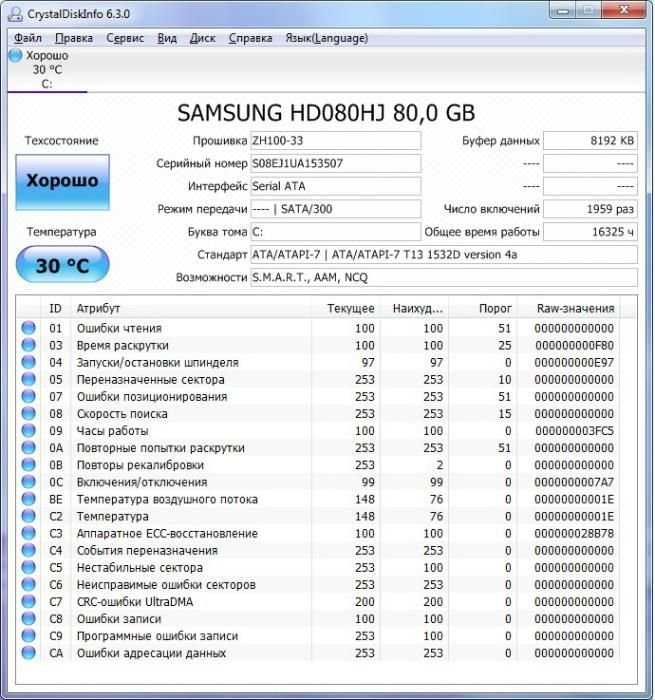Click the 30 °C temperature button
Image resolution: width=655 pixels, height=700 pixels.
tap(63, 265)
